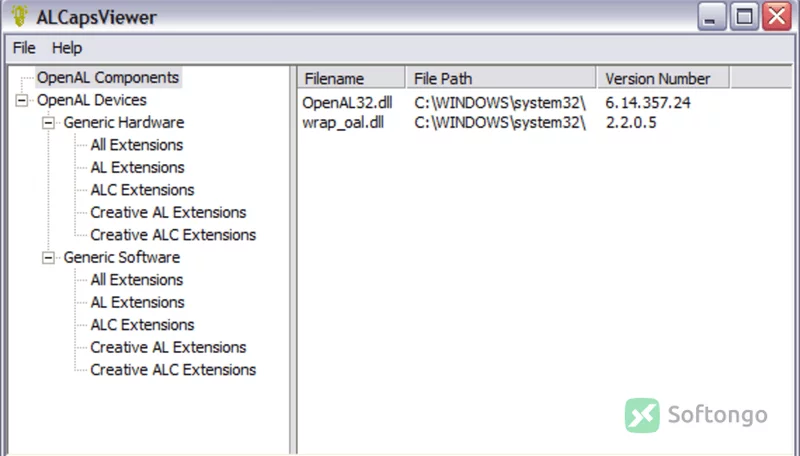Open the Help menu
The width and height of the screenshot is (800, 456).
67,48
